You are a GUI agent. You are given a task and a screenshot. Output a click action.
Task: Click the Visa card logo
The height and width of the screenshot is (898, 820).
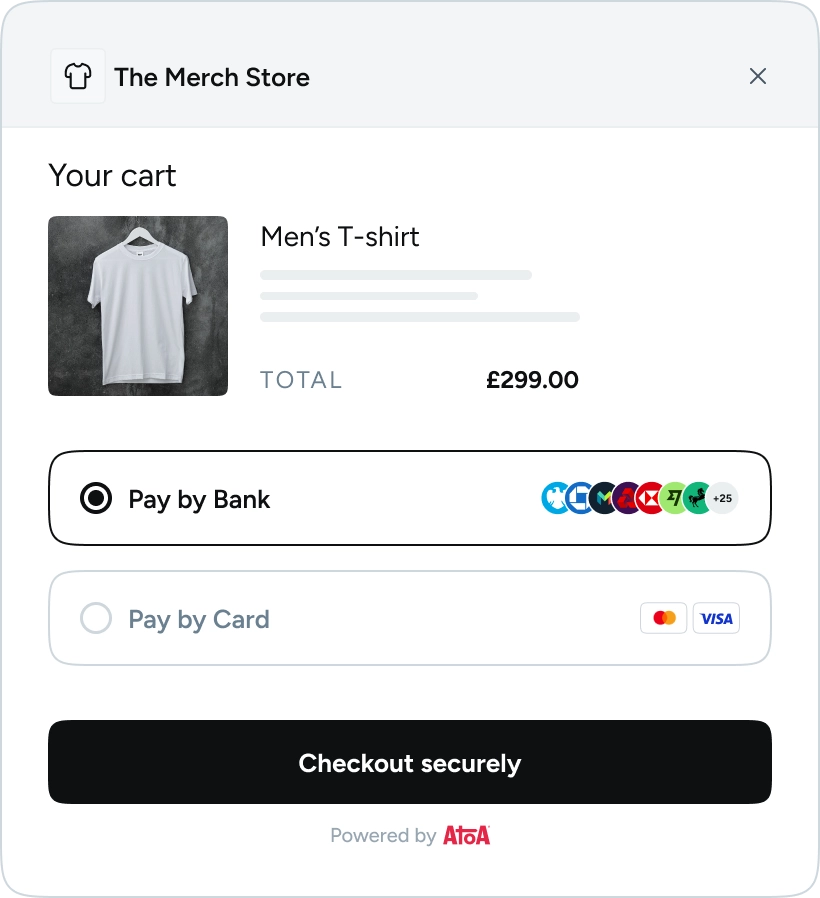[x=716, y=618]
